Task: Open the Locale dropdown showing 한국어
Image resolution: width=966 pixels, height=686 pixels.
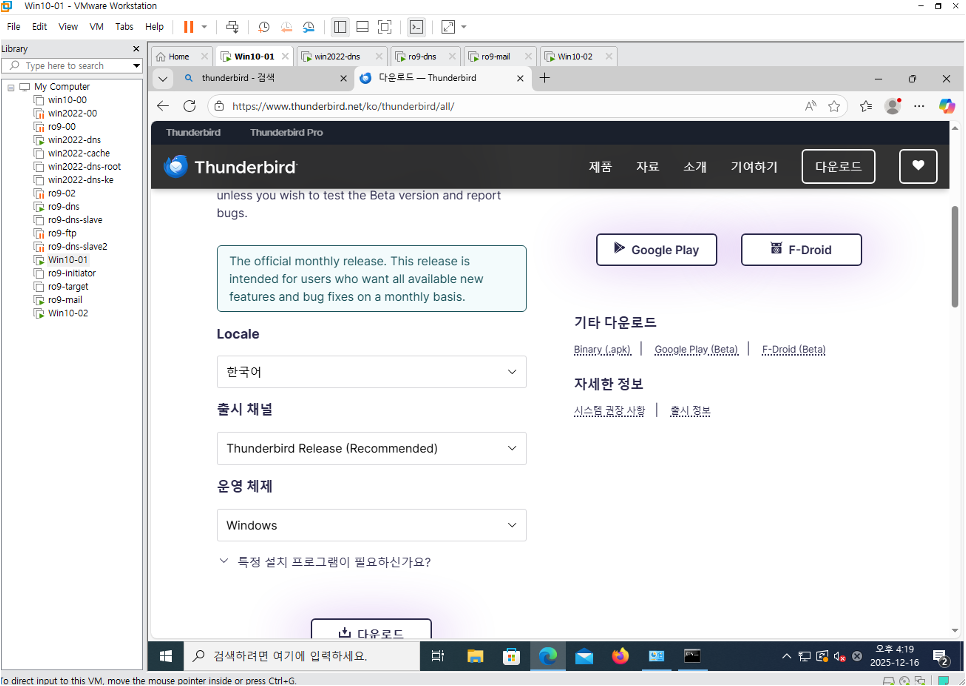Action: [x=371, y=372]
